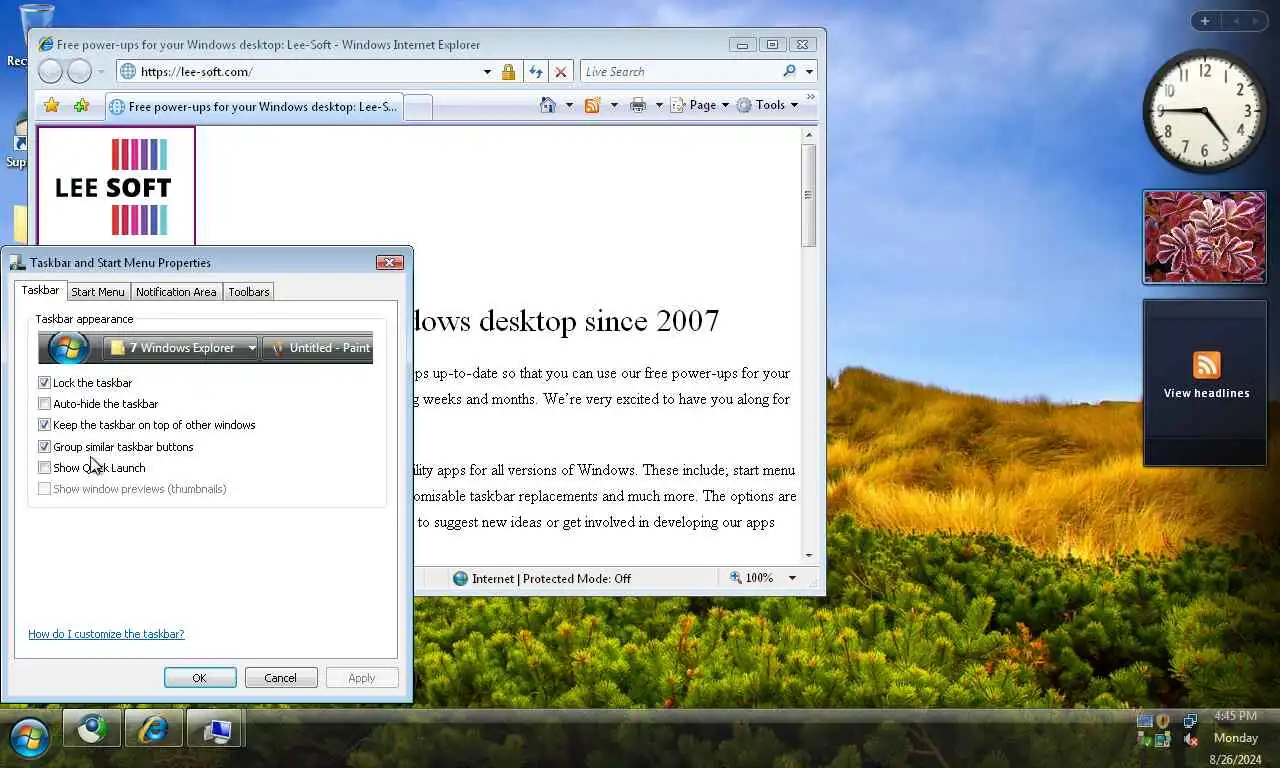Screen dimensions: 1280x768
Task: Click the RSS Feeds icon in IE toolbar
Action: coord(592,105)
